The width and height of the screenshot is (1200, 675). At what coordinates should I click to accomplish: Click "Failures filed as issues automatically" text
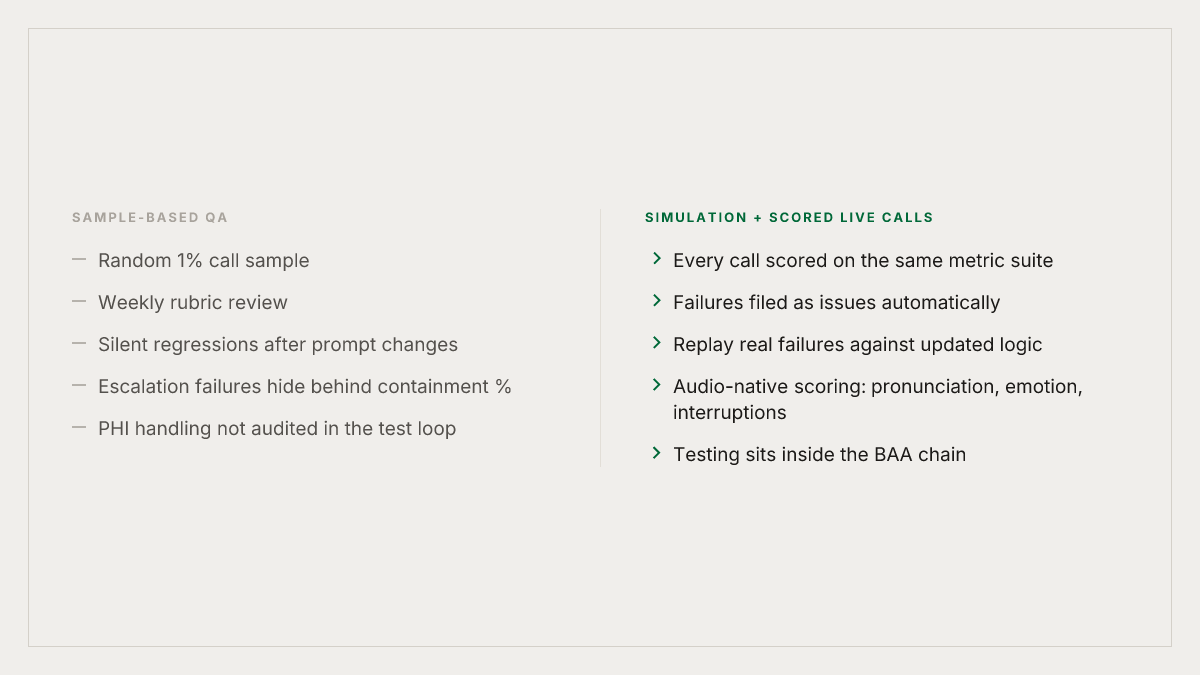(837, 302)
